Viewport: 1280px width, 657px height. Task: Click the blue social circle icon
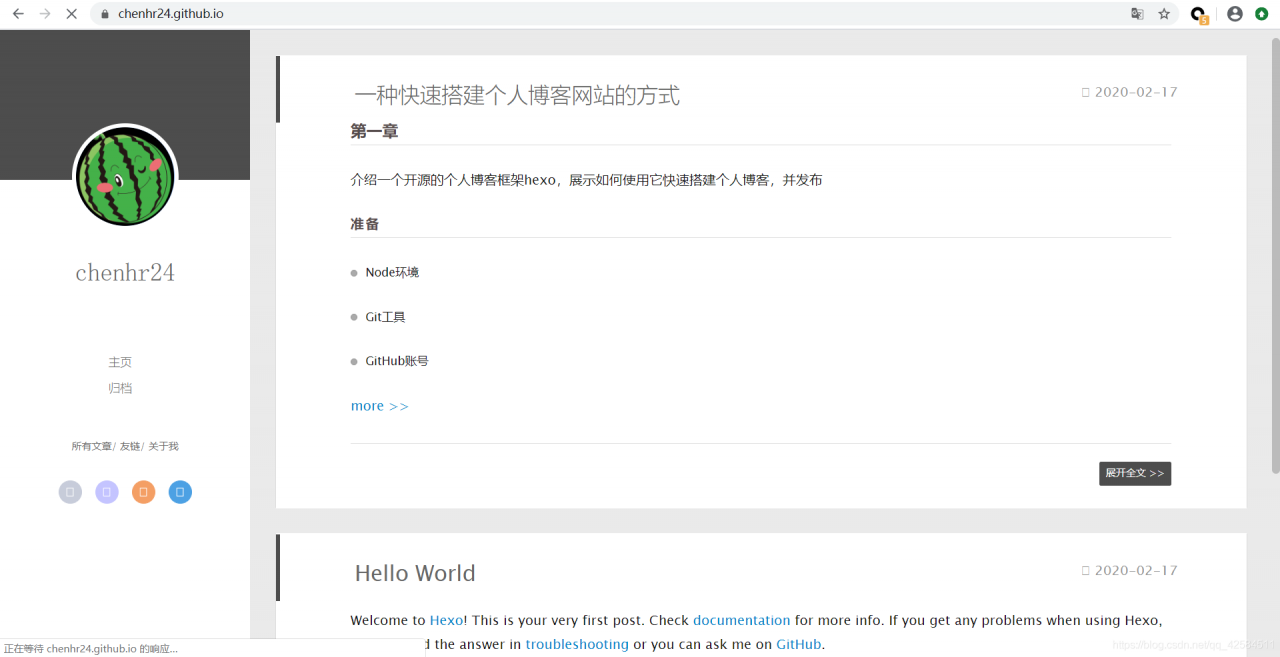click(180, 492)
